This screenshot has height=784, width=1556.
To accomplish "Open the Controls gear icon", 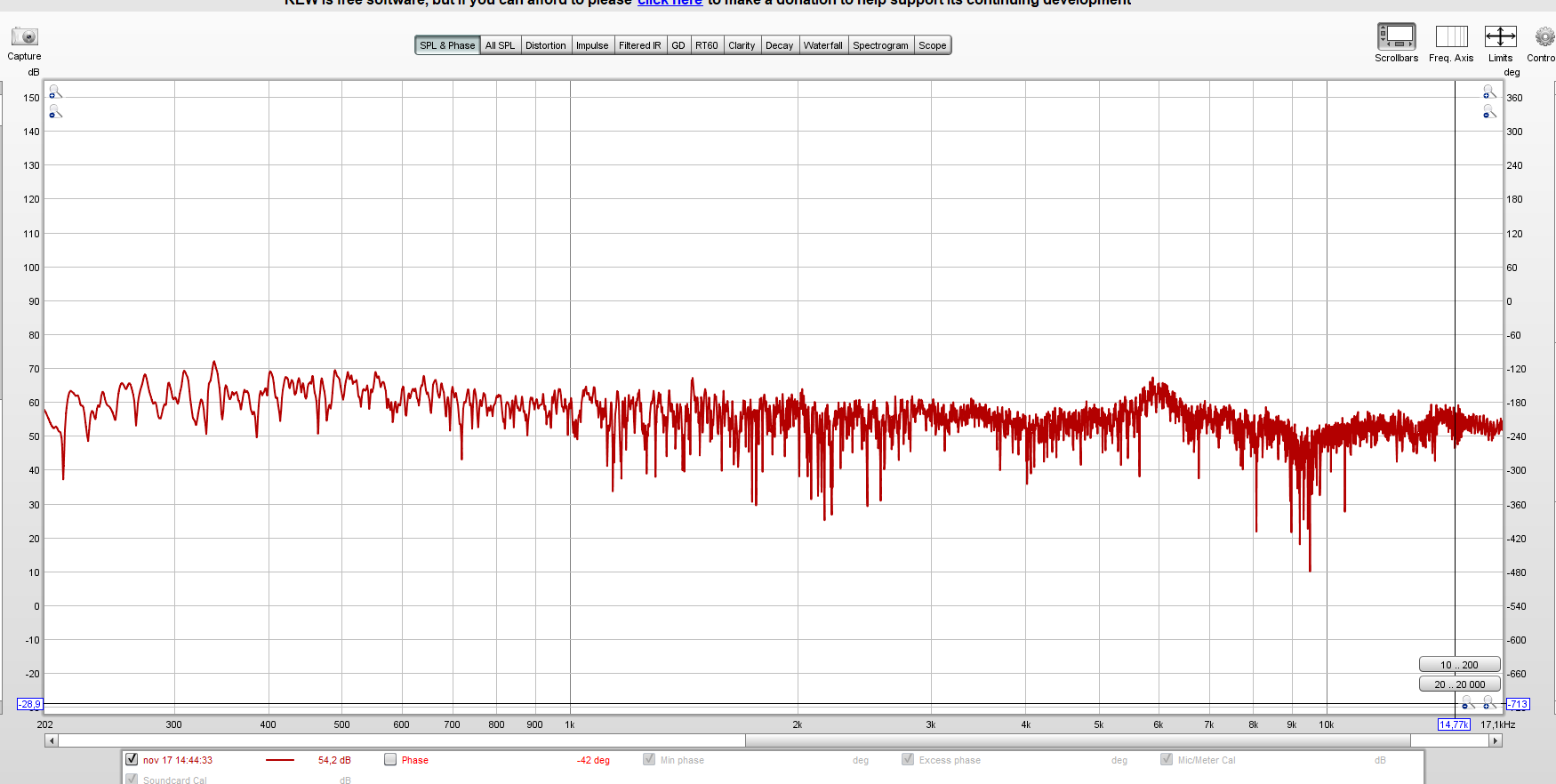I will pyautogui.click(x=1544, y=36).
